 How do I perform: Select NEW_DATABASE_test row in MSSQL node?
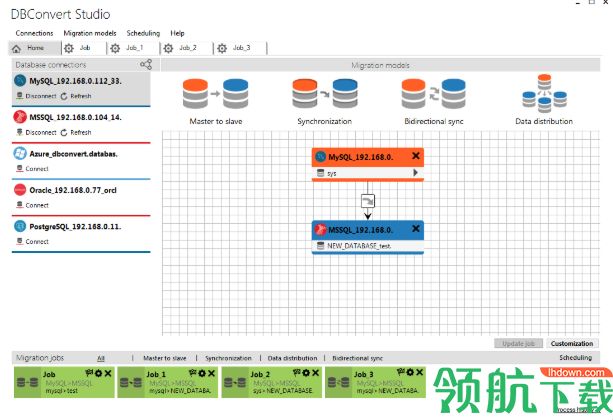367,246
